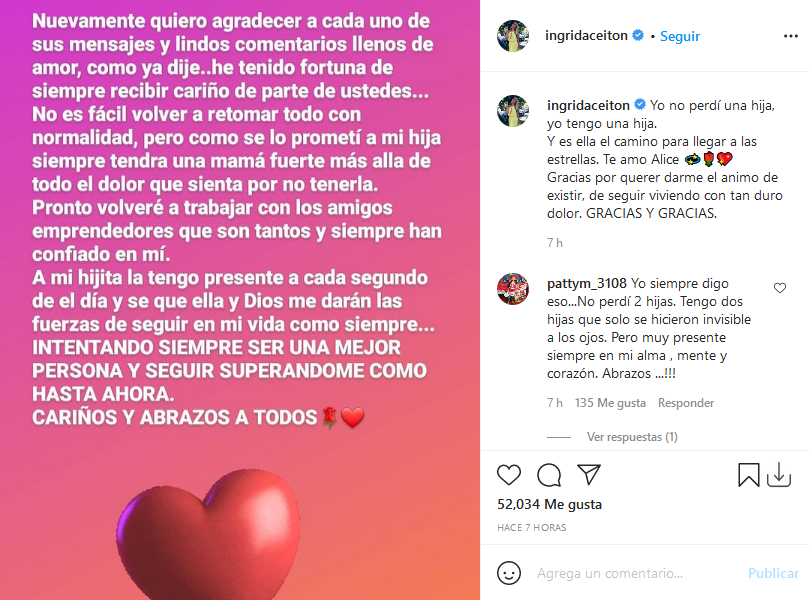The width and height of the screenshot is (809, 600).
Task: Open pattym_3108 profile avatar
Action: click(513, 289)
